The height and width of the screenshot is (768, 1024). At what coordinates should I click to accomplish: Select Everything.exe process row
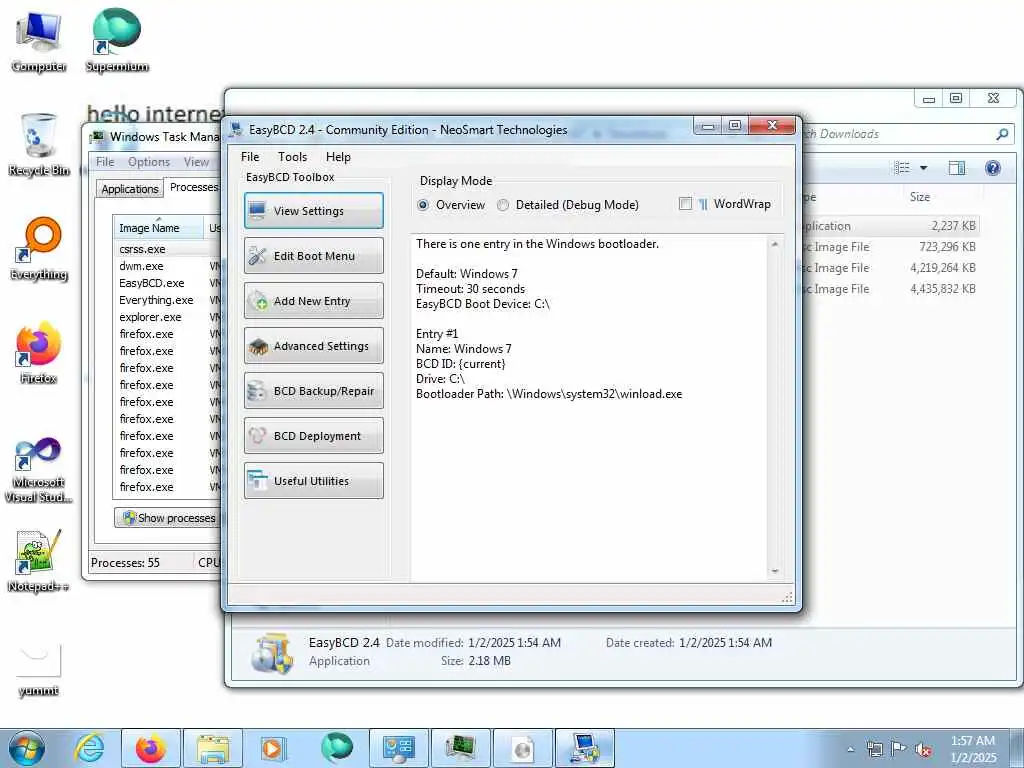[167, 300]
